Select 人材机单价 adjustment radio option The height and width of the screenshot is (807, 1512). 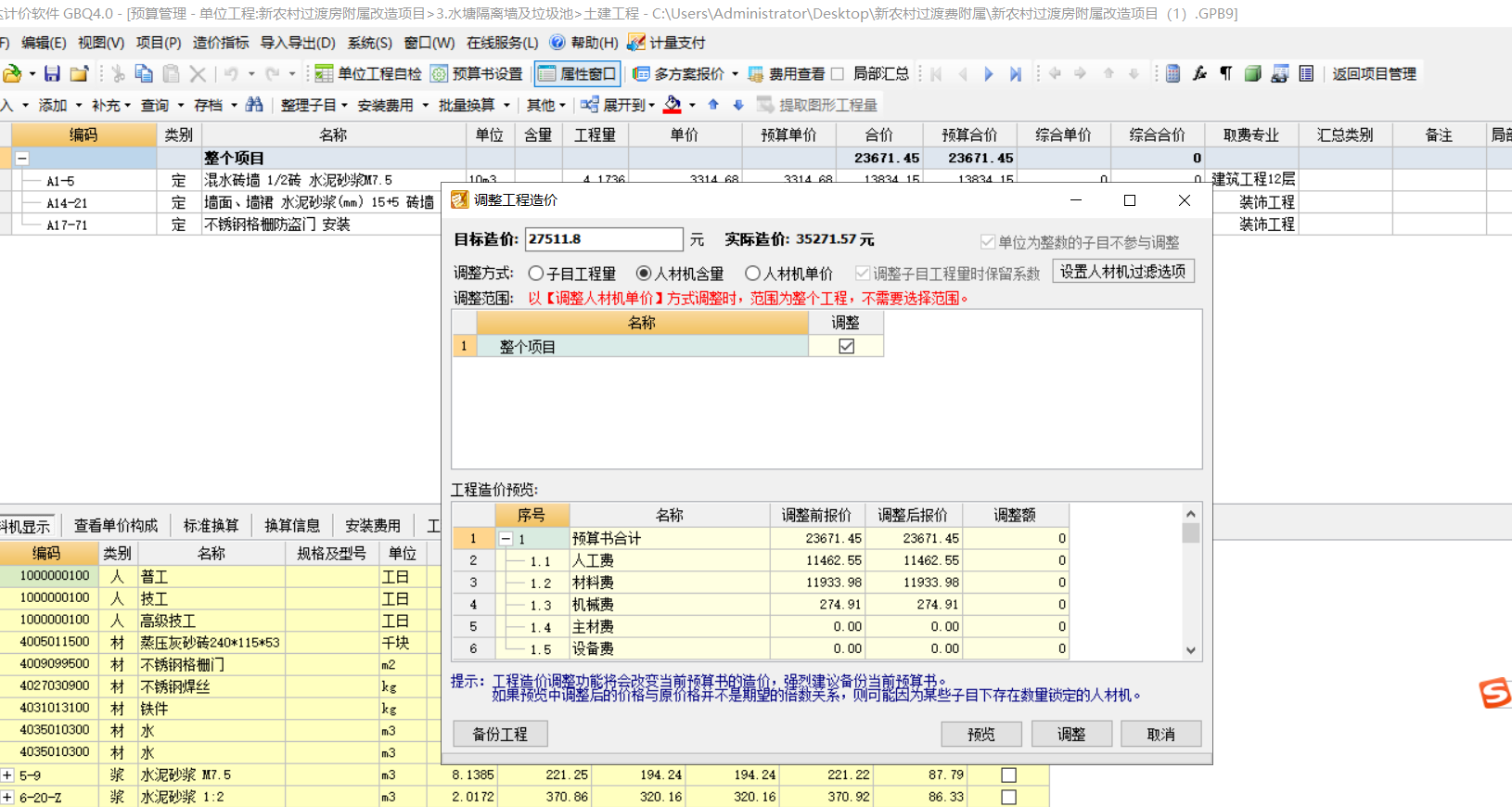click(752, 273)
